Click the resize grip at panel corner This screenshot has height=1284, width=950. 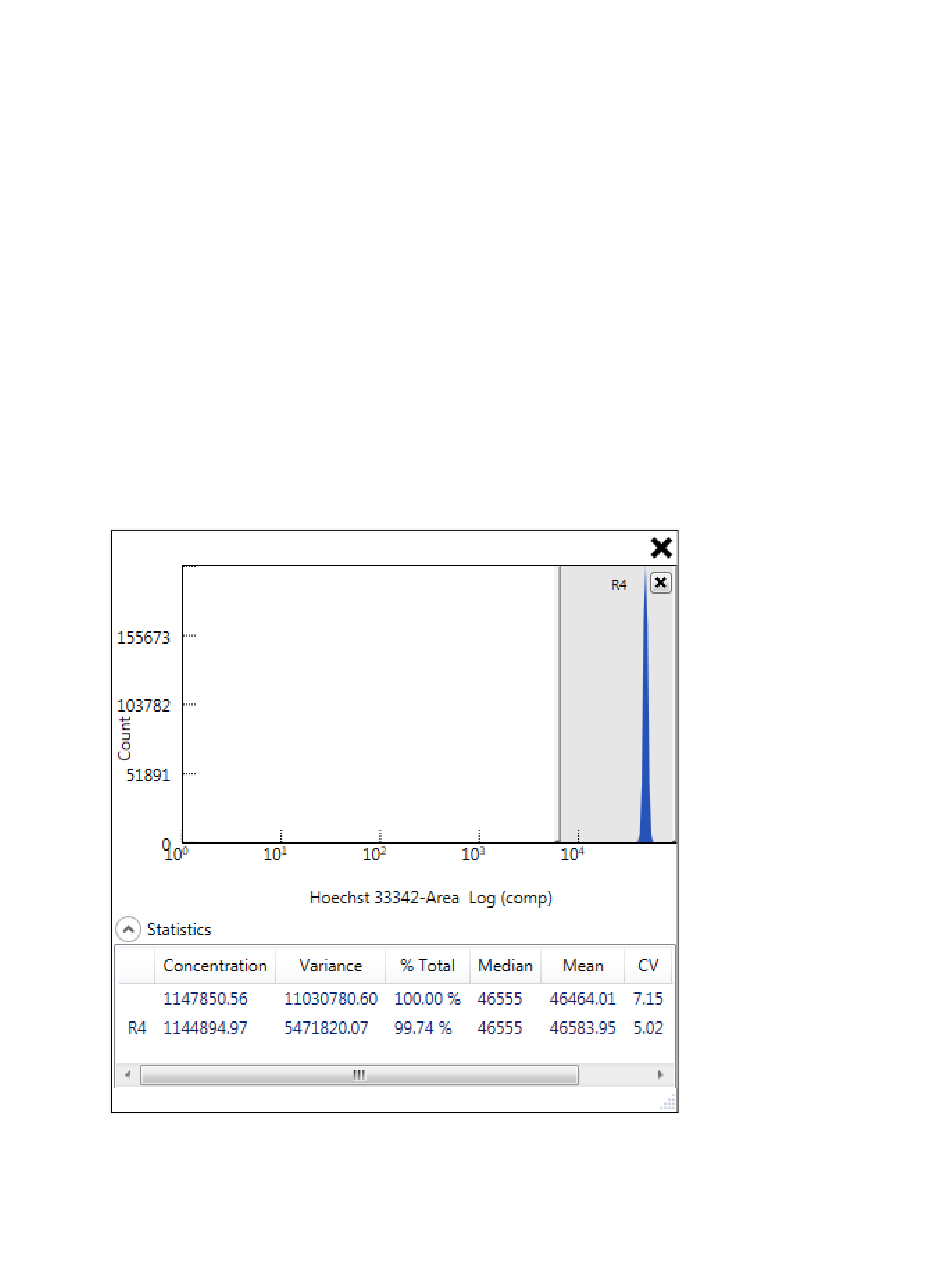[669, 1103]
